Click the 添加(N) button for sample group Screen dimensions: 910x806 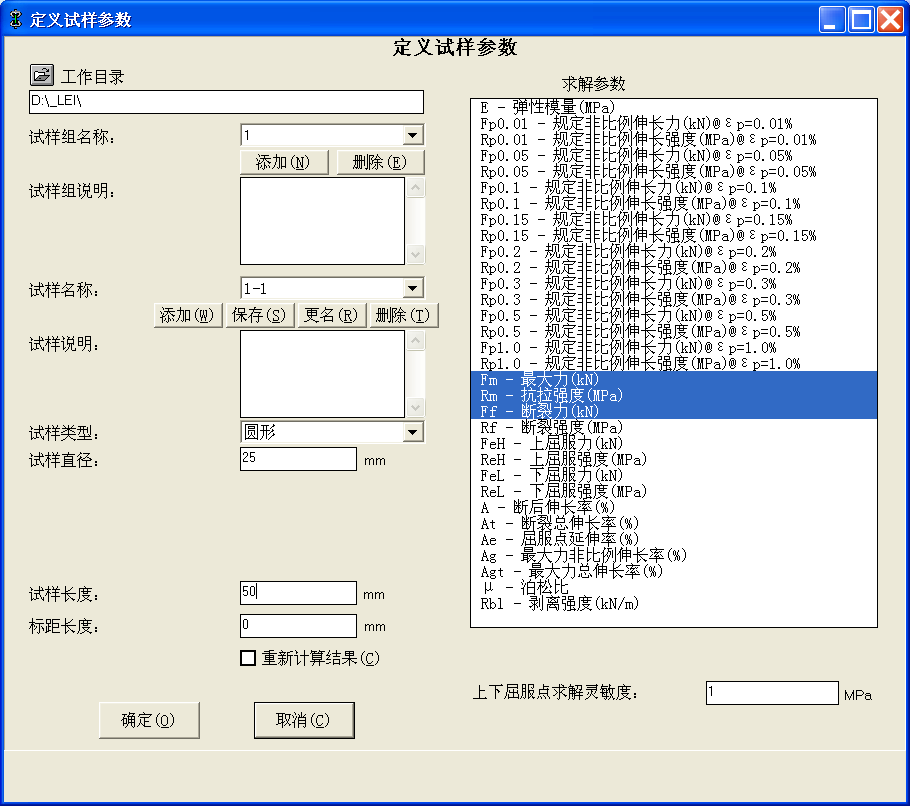[284, 162]
